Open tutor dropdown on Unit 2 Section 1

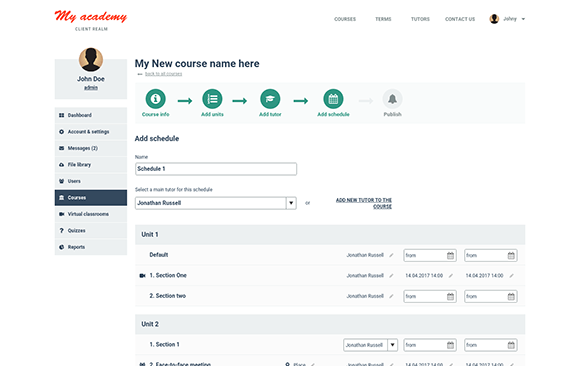[370, 345]
